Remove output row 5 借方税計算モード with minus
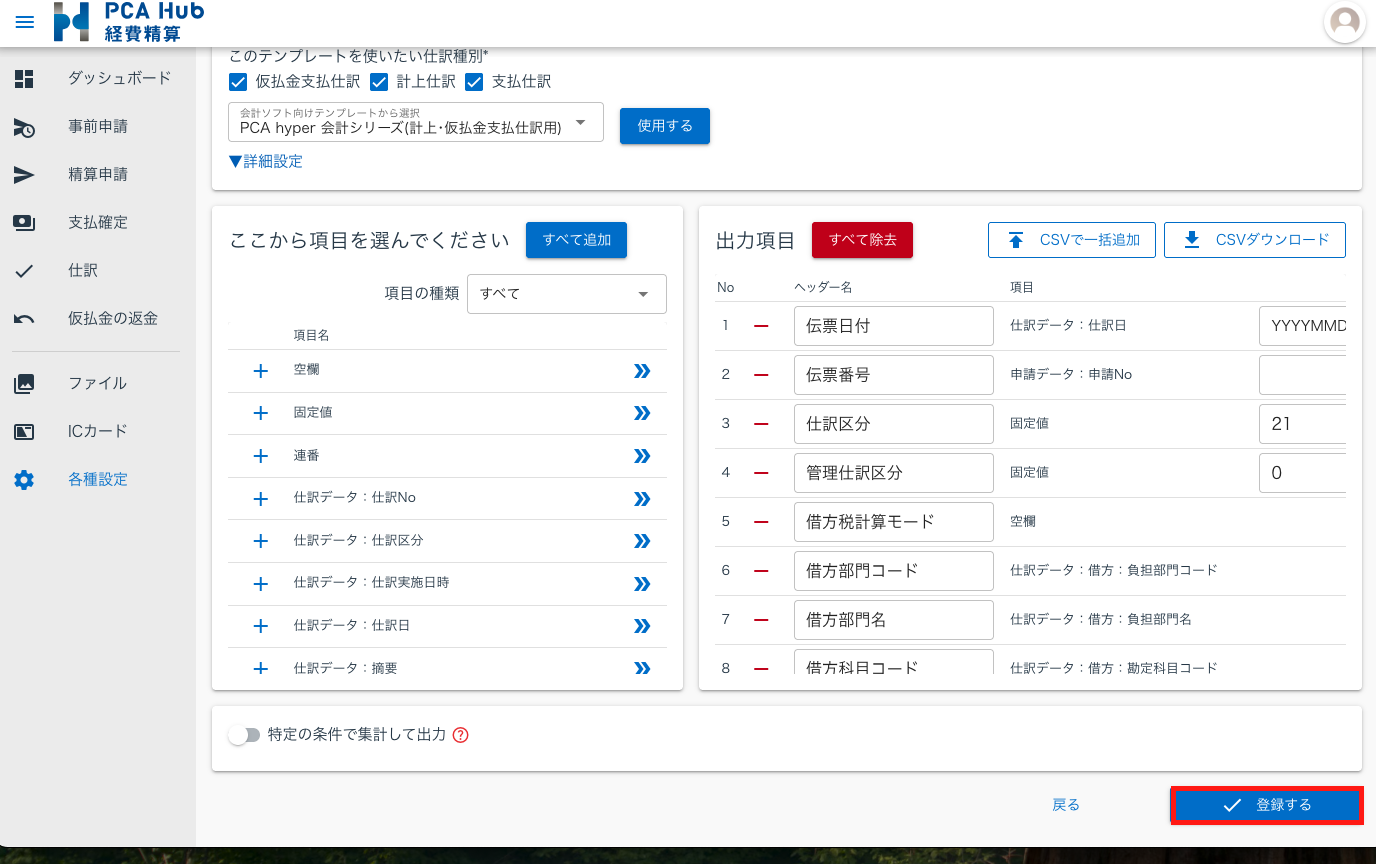 tap(761, 522)
